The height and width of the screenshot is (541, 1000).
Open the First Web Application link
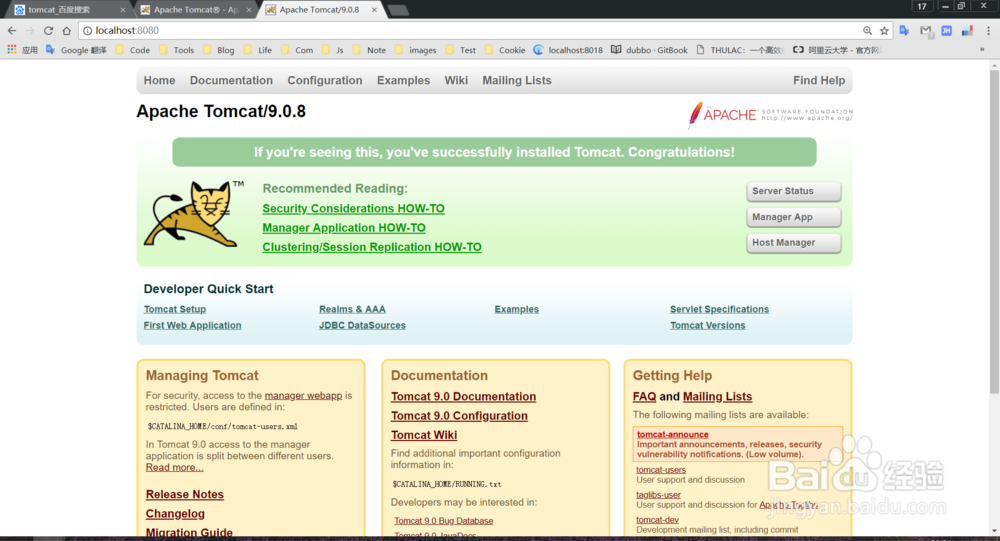(193, 325)
